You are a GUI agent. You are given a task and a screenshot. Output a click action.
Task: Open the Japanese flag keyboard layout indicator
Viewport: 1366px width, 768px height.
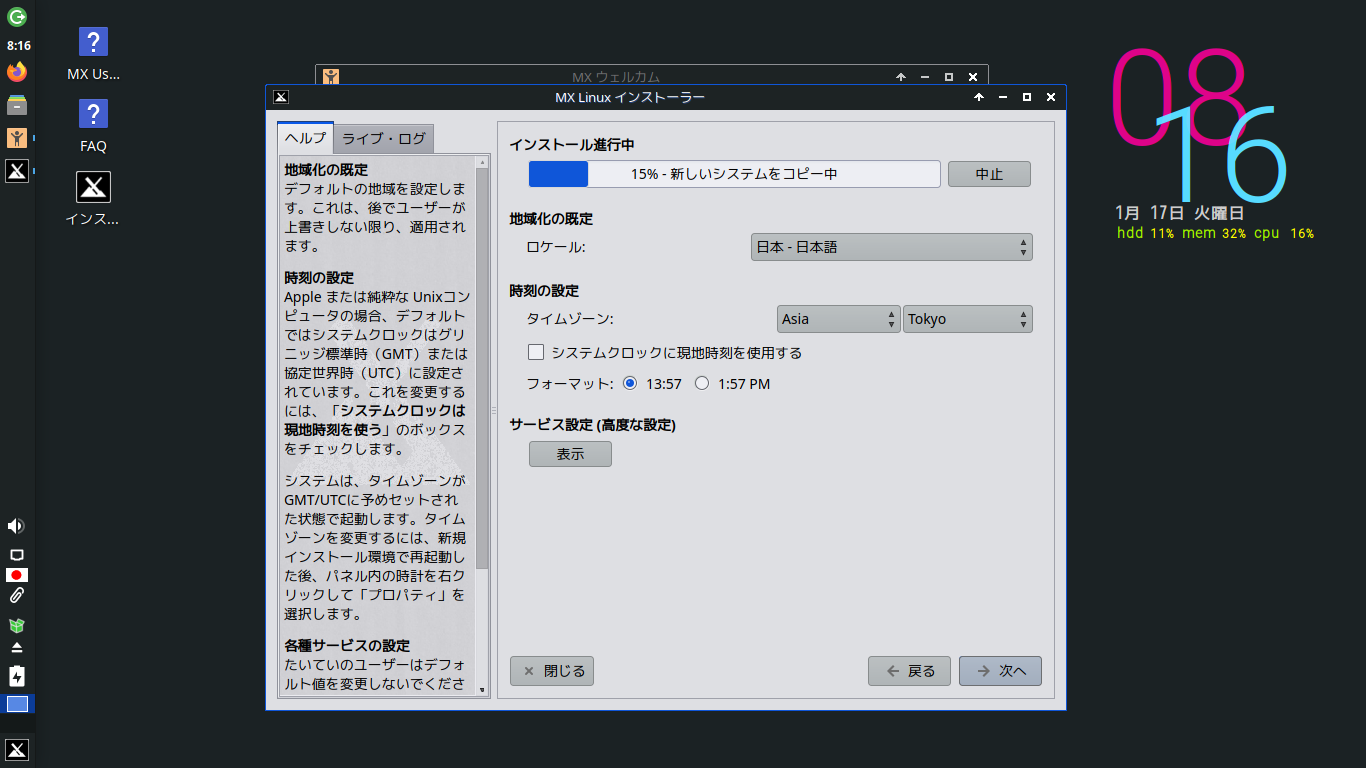pos(16,575)
